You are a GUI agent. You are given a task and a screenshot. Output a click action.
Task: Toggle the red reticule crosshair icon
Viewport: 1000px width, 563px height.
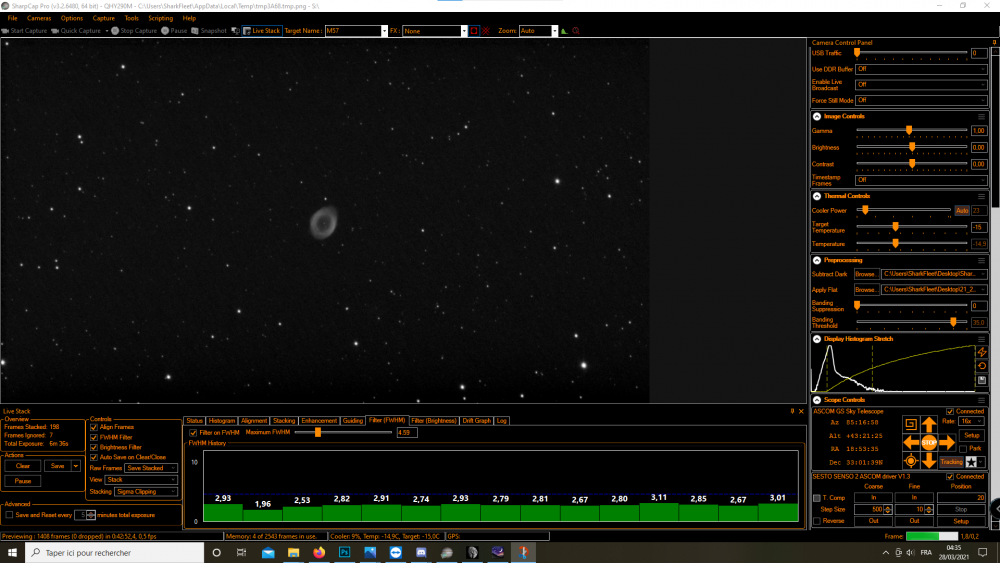pyautogui.click(x=486, y=31)
